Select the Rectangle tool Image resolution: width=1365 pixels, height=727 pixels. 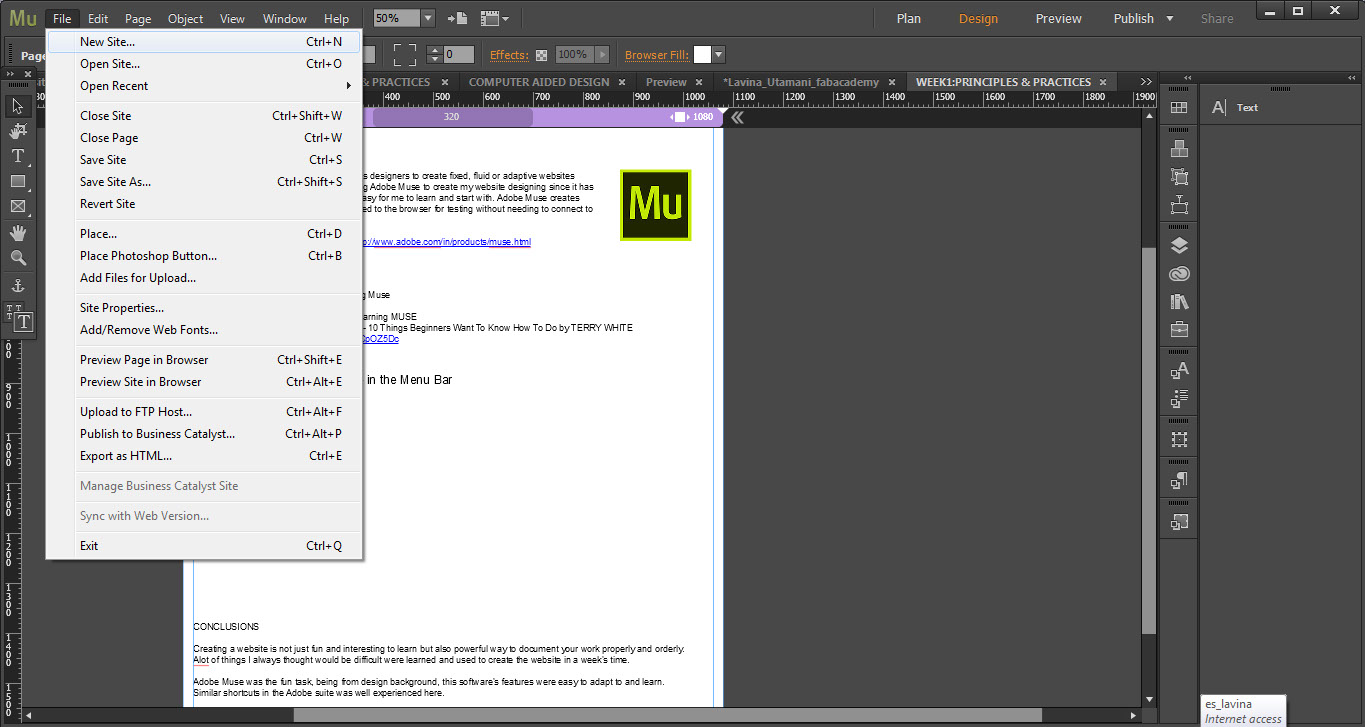(18, 181)
